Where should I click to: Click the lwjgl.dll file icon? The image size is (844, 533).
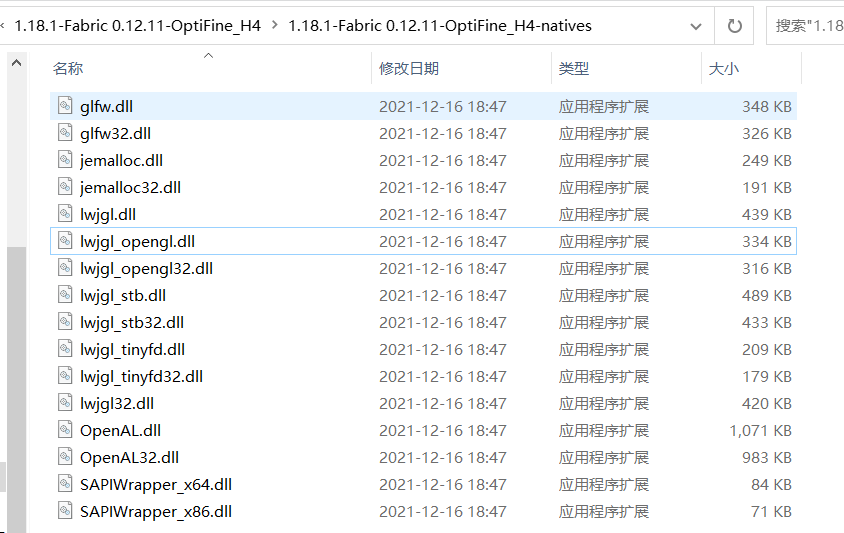click(x=65, y=213)
